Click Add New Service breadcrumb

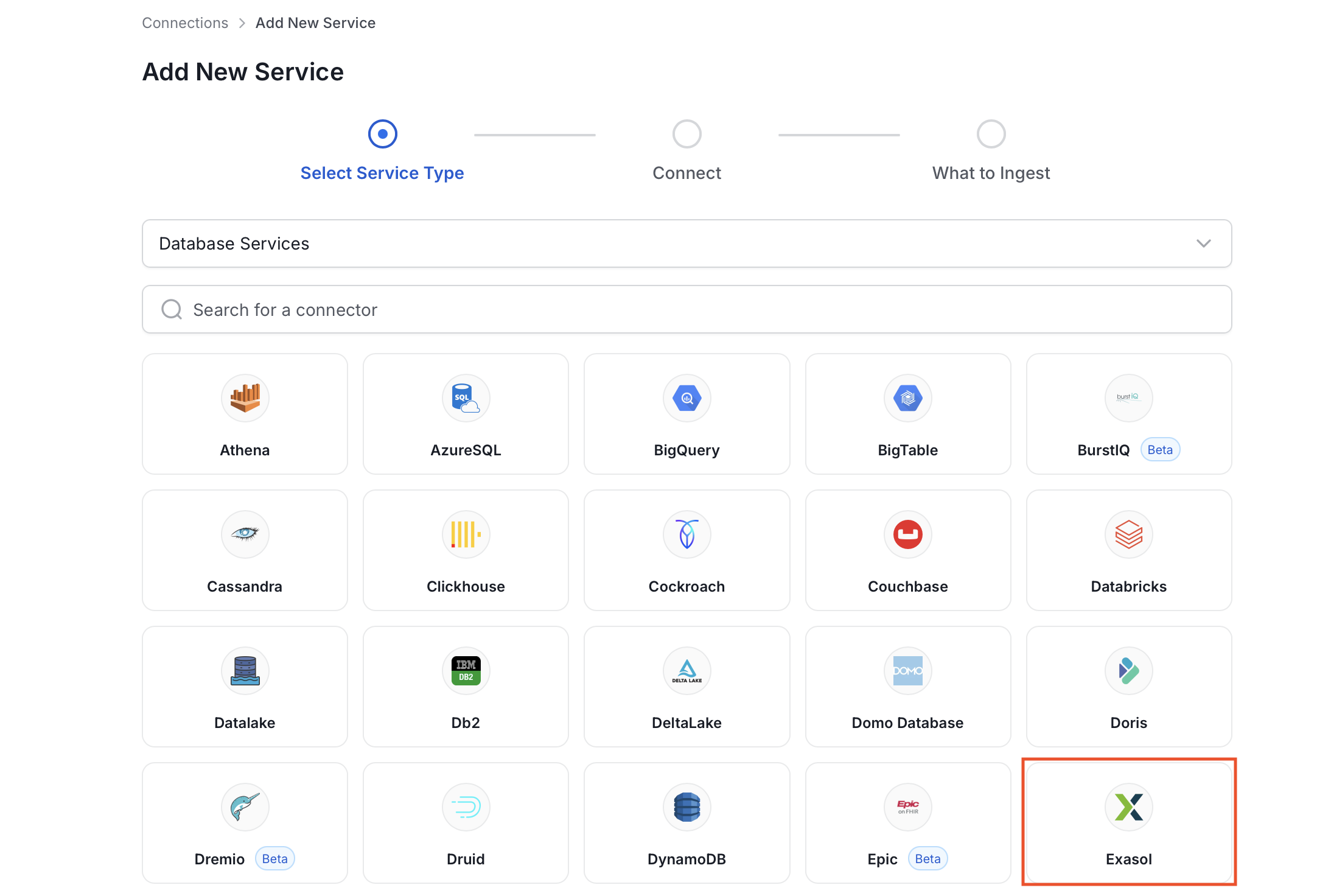[x=315, y=23]
